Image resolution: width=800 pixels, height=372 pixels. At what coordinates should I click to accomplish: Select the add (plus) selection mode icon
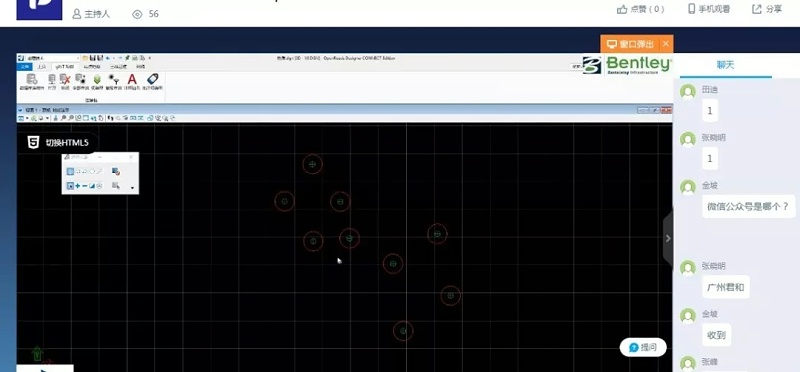point(78,186)
